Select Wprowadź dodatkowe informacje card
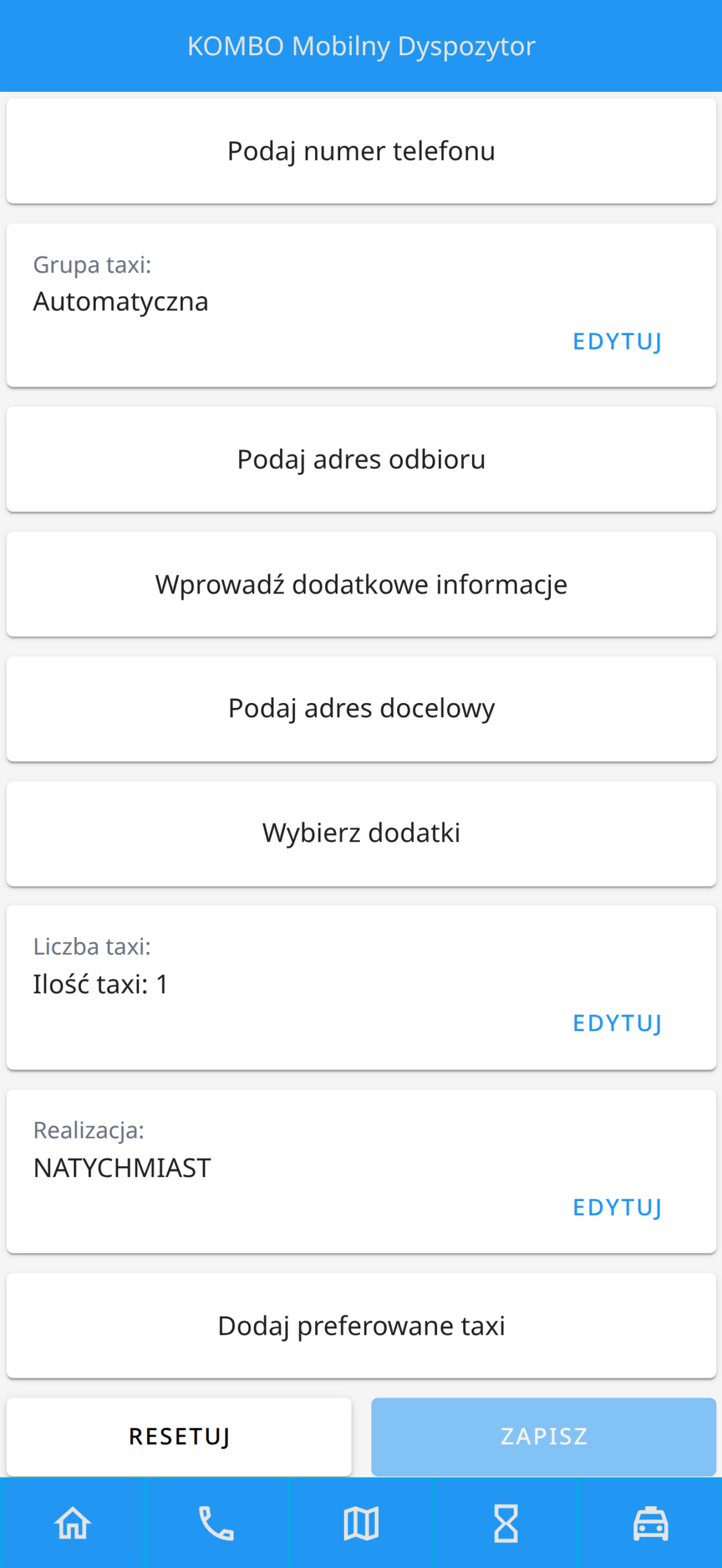The width and height of the screenshot is (722, 1568). click(x=361, y=584)
